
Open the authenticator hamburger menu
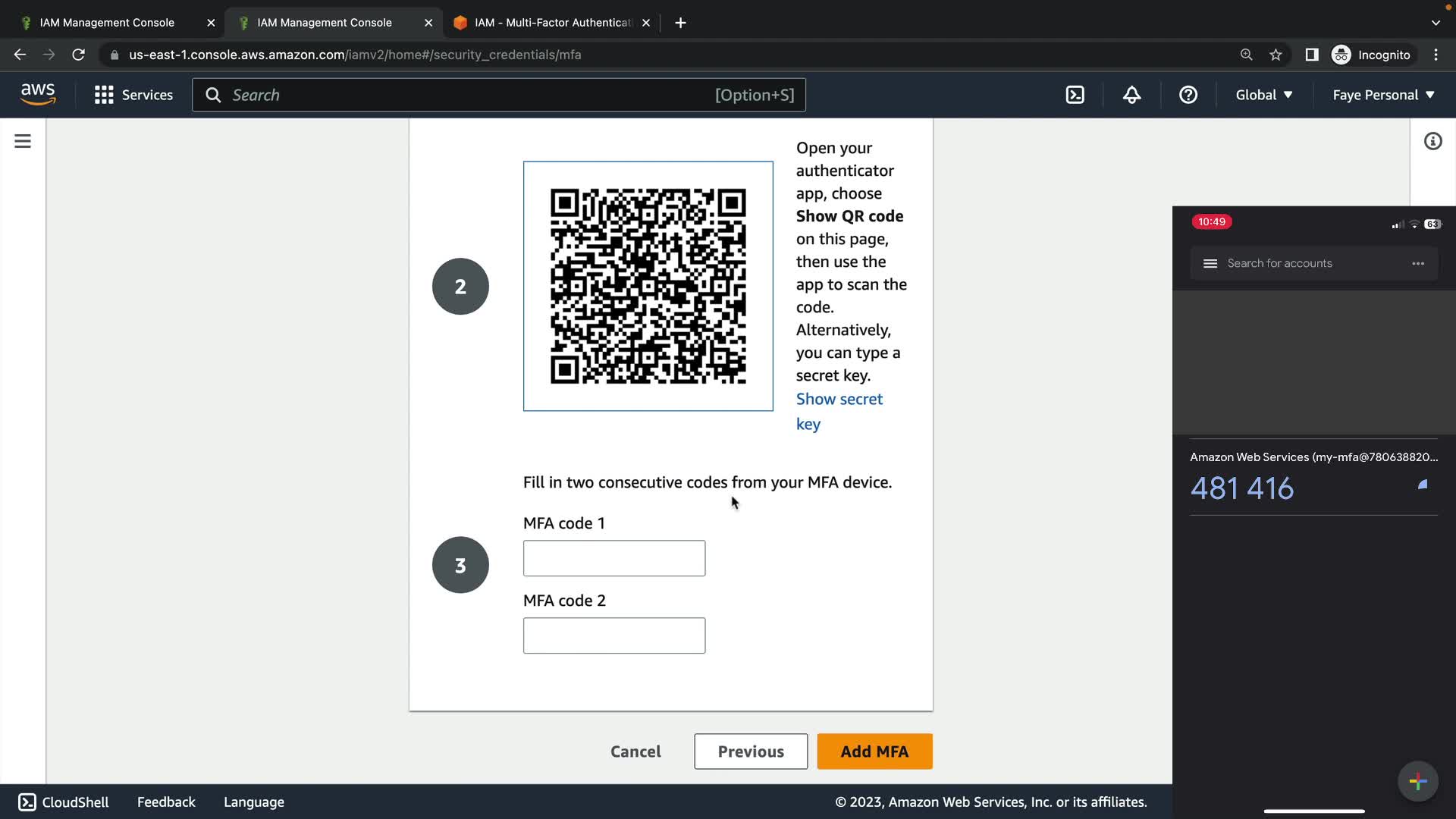pyautogui.click(x=1210, y=263)
